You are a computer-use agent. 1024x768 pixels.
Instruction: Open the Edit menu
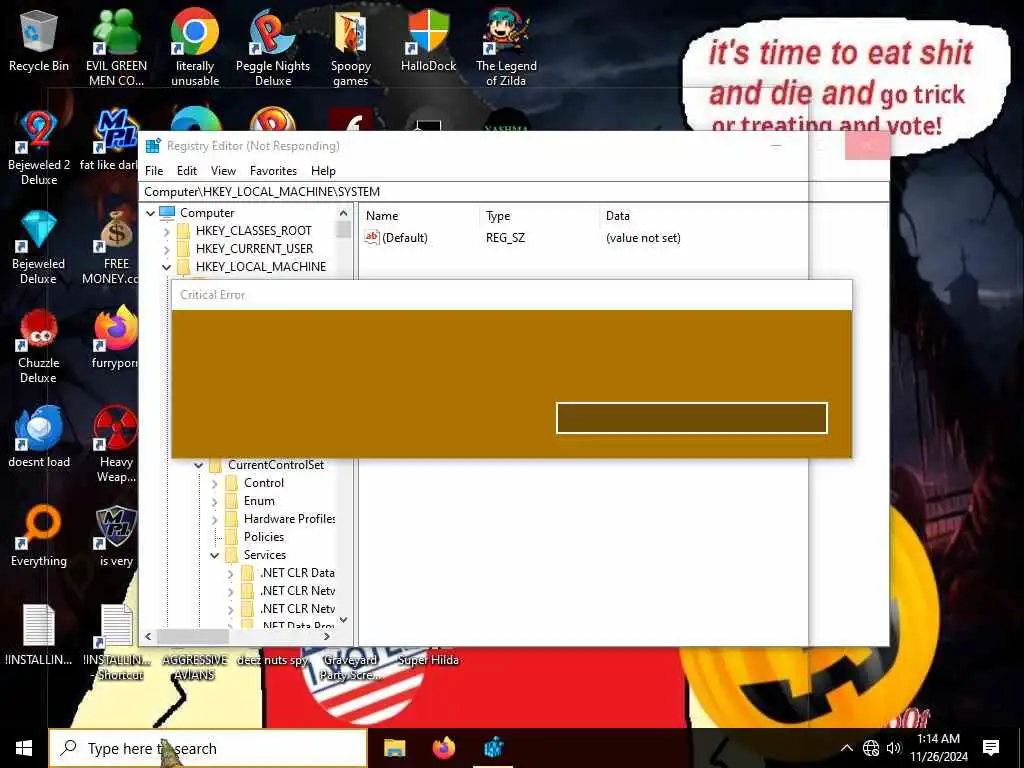click(x=187, y=170)
